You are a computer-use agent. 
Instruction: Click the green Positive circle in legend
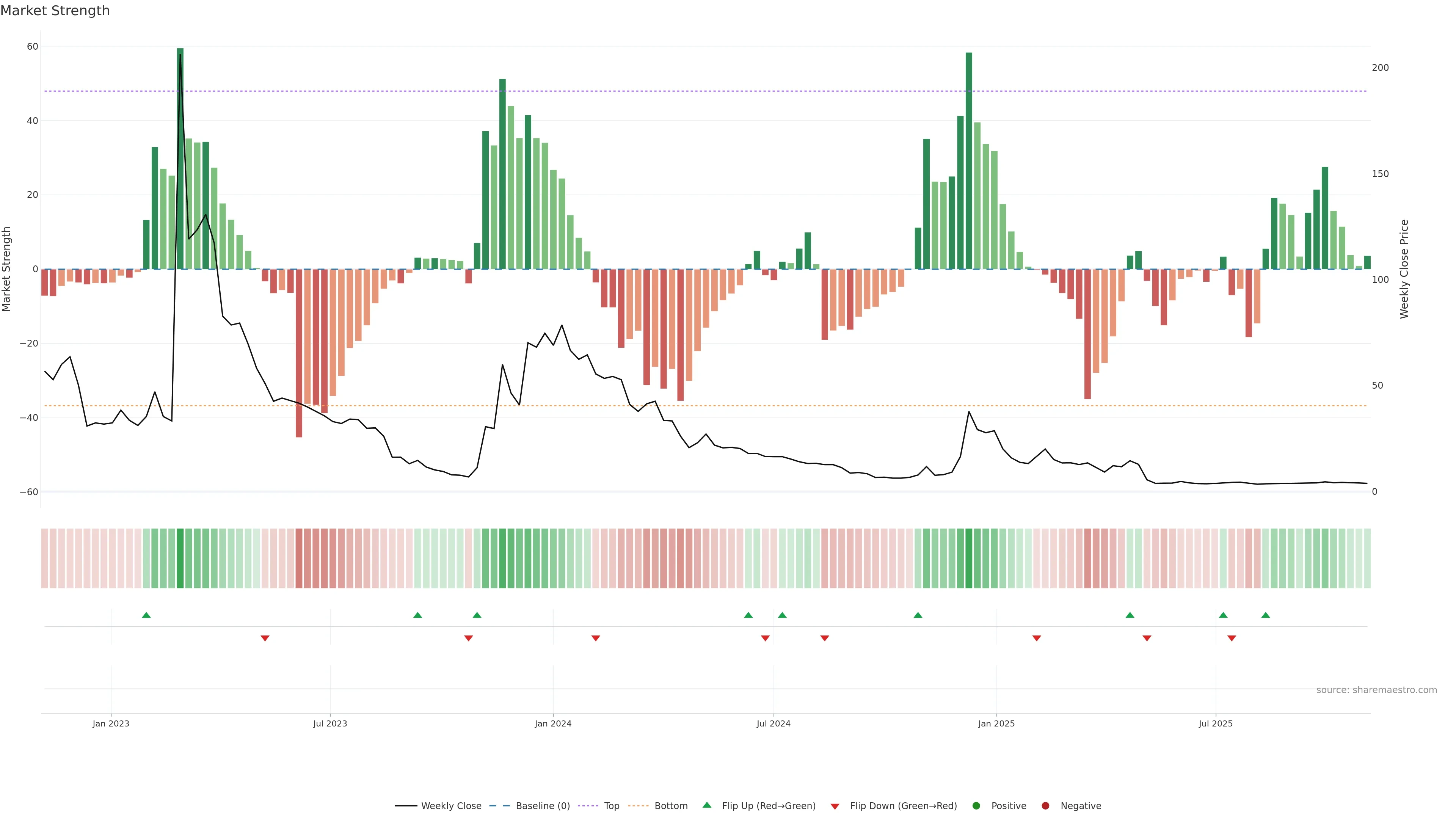pyautogui.click(x=976, y=805)
